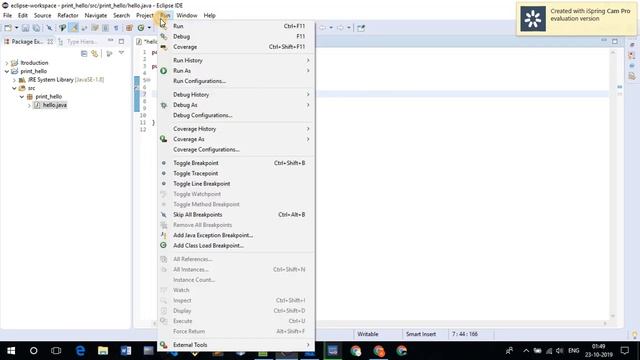Click the New Java Class toolbar icon

pyautogui.click(x=141, y=28)
